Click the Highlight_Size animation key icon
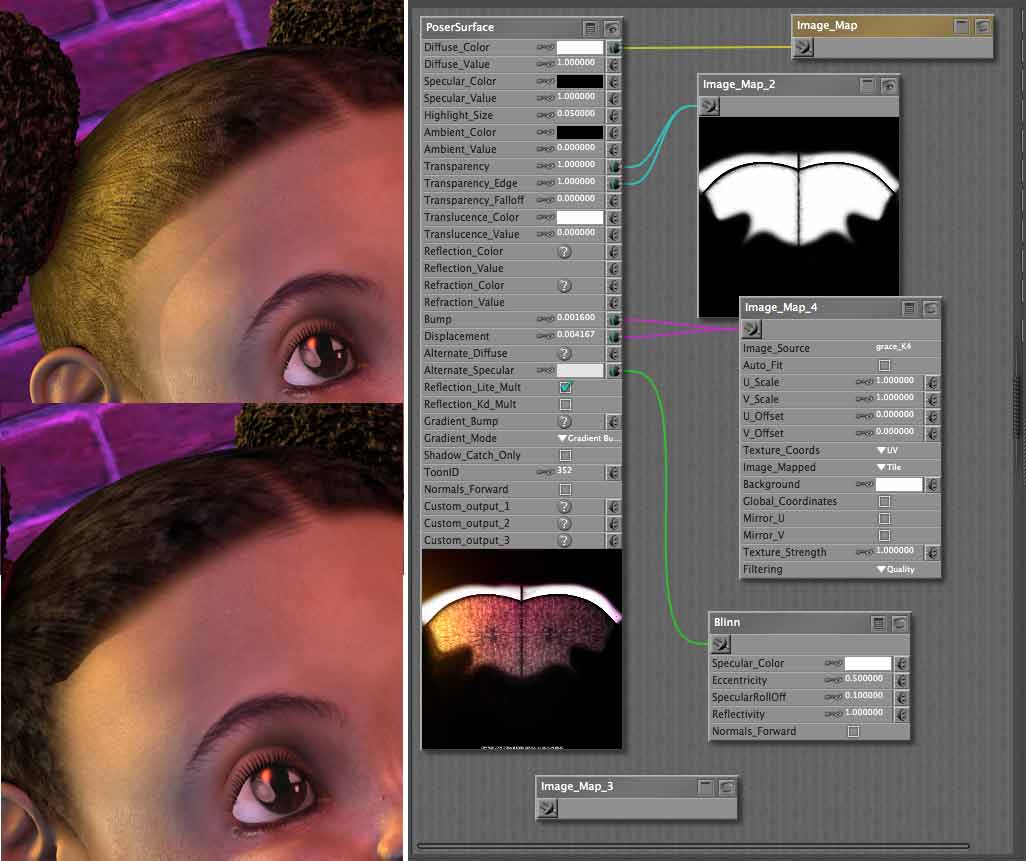1026x861 pixels. coord(546,115)
